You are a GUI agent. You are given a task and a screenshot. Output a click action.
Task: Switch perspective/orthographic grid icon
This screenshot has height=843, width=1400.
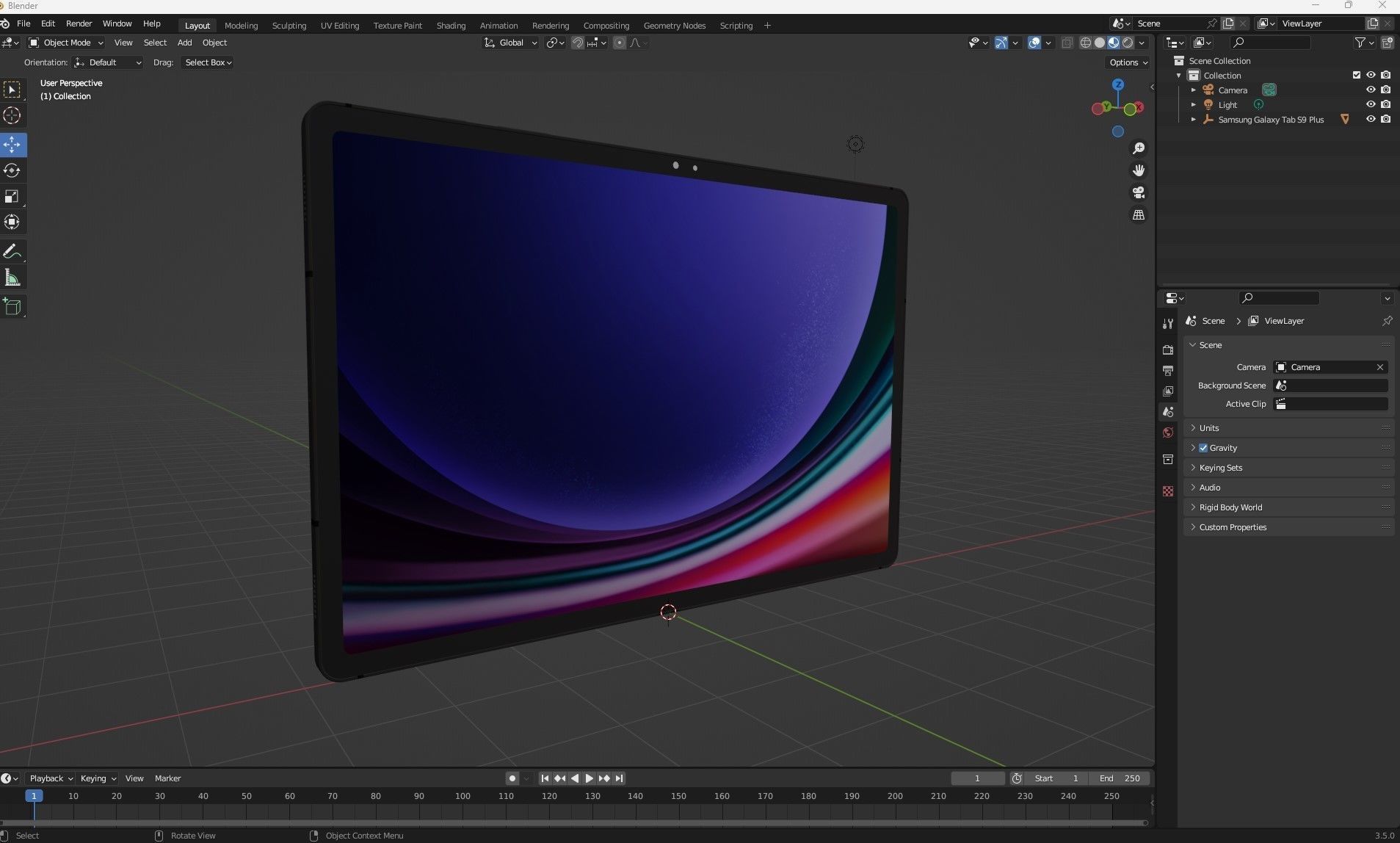1139,215
